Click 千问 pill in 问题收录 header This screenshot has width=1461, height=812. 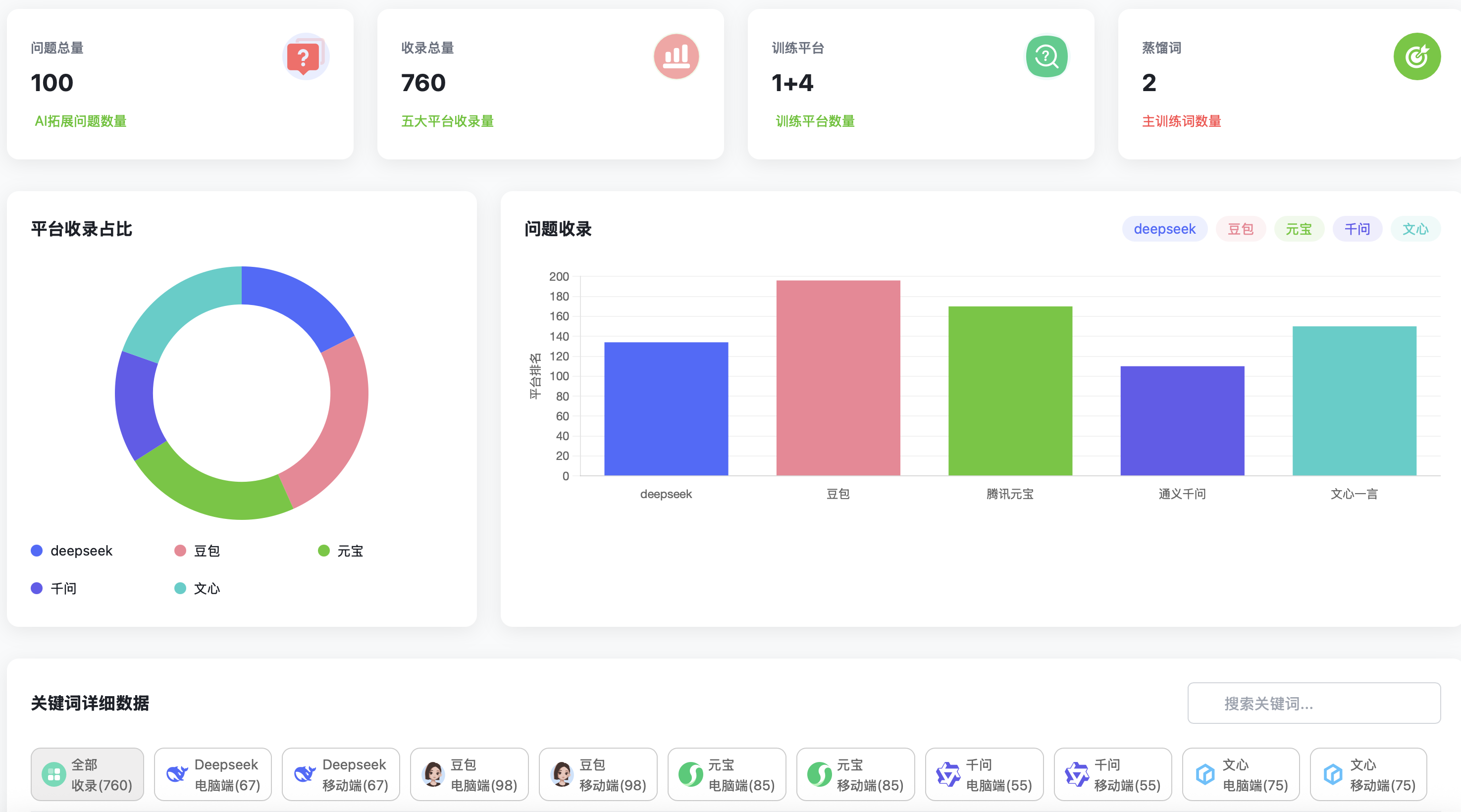coord(1357,229)
